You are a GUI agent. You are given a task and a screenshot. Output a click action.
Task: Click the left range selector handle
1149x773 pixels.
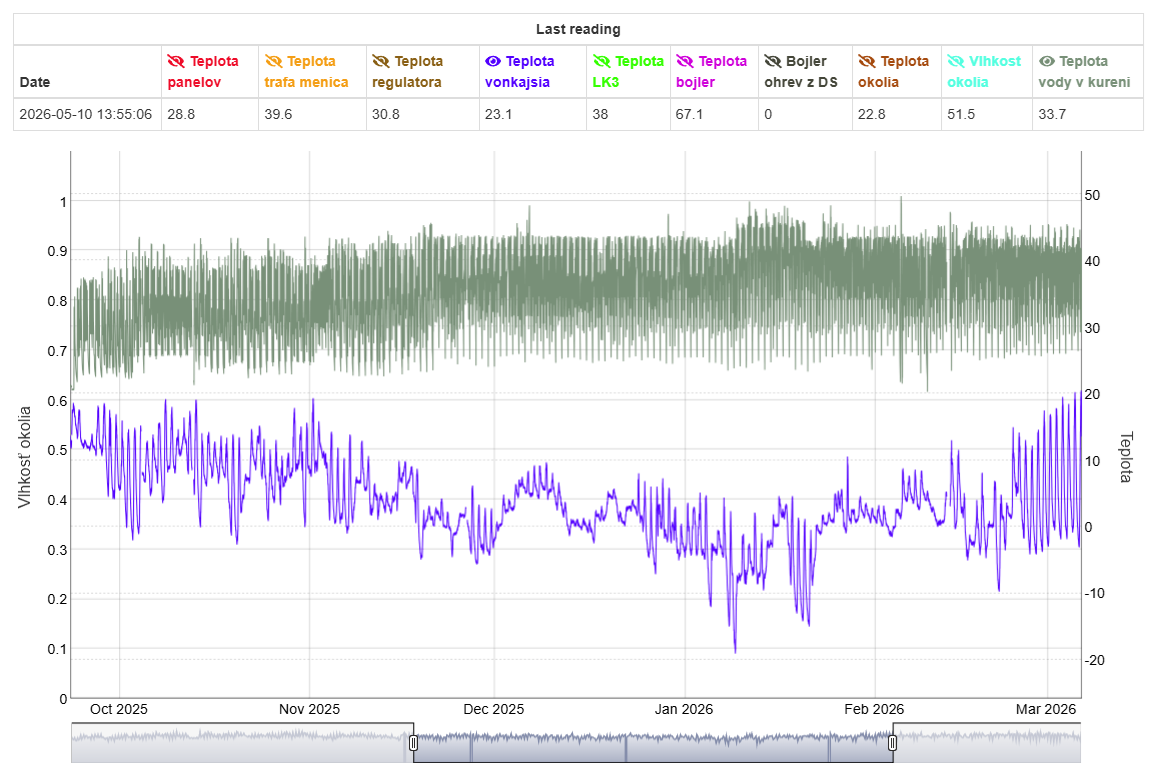pos(413,743)
